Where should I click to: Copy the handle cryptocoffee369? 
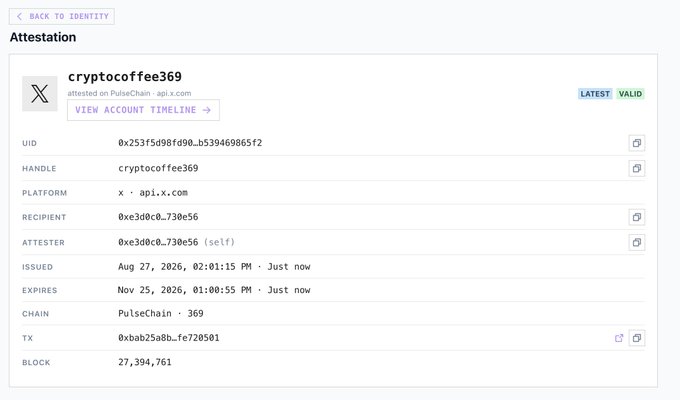coord(637,168)
